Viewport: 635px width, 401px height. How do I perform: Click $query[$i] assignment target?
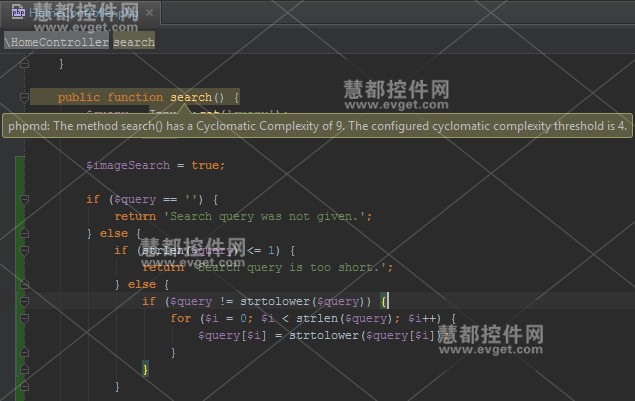point(232,335)
